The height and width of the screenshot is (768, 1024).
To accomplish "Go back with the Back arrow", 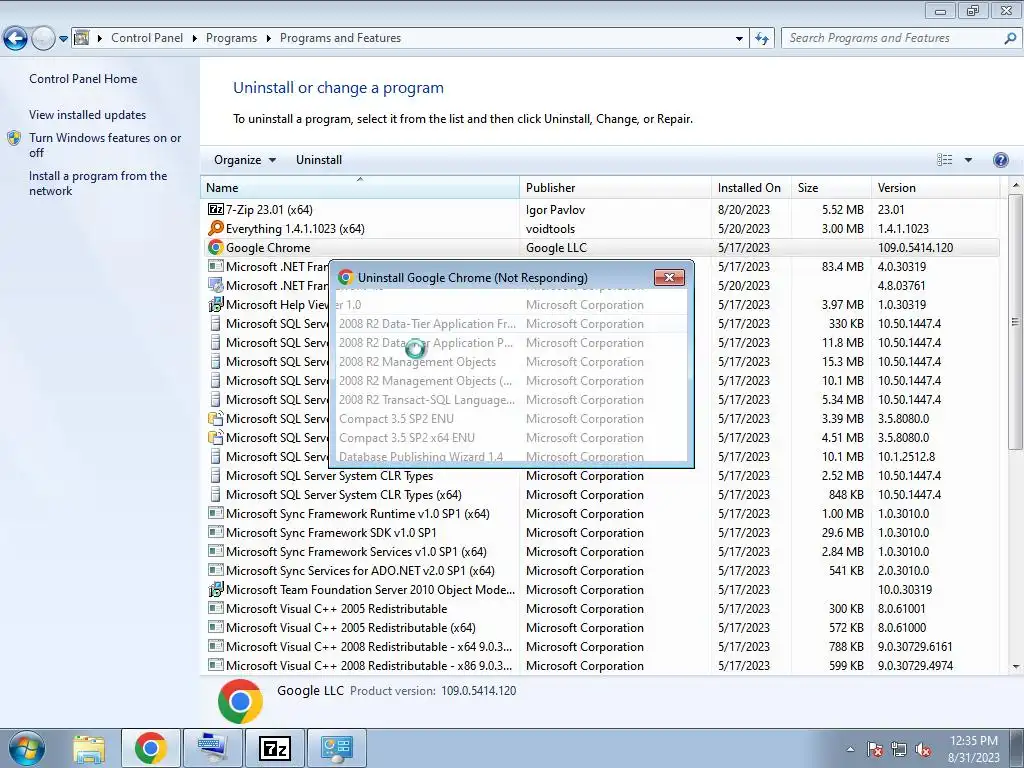I will pyautogui.click(x=15, y=39).
